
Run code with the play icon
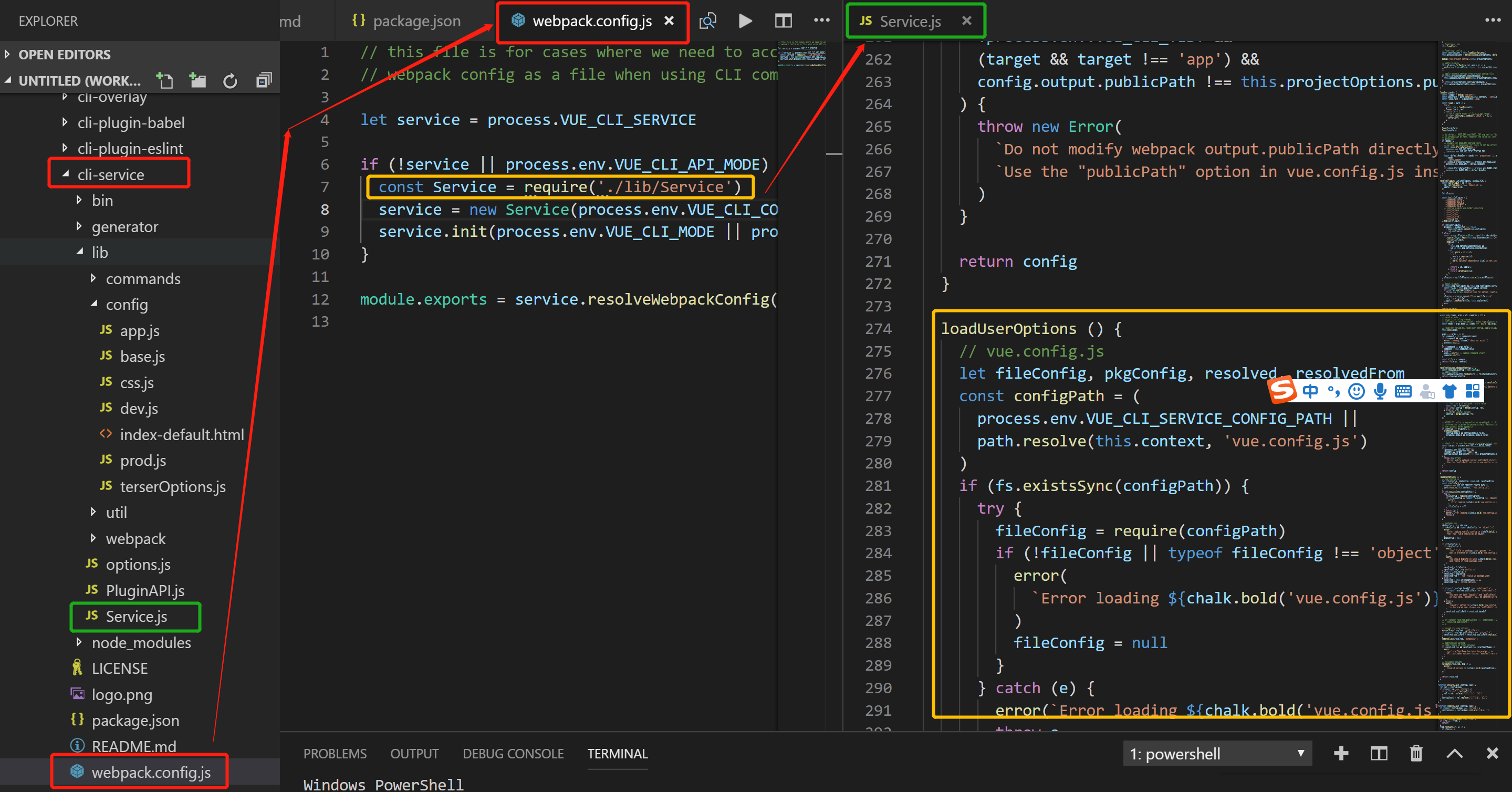745,21
